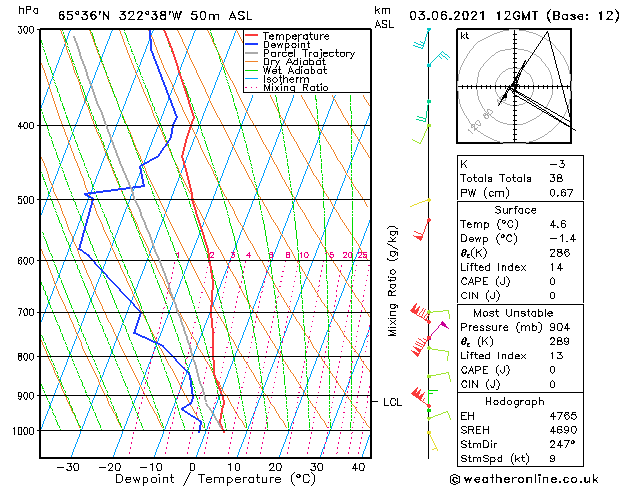Image resolution: width=629 pixels, height=486 pixels.
Task: Click the -30 temperature axis tick label
Action: pyautogui.click(x=68, y=467)
